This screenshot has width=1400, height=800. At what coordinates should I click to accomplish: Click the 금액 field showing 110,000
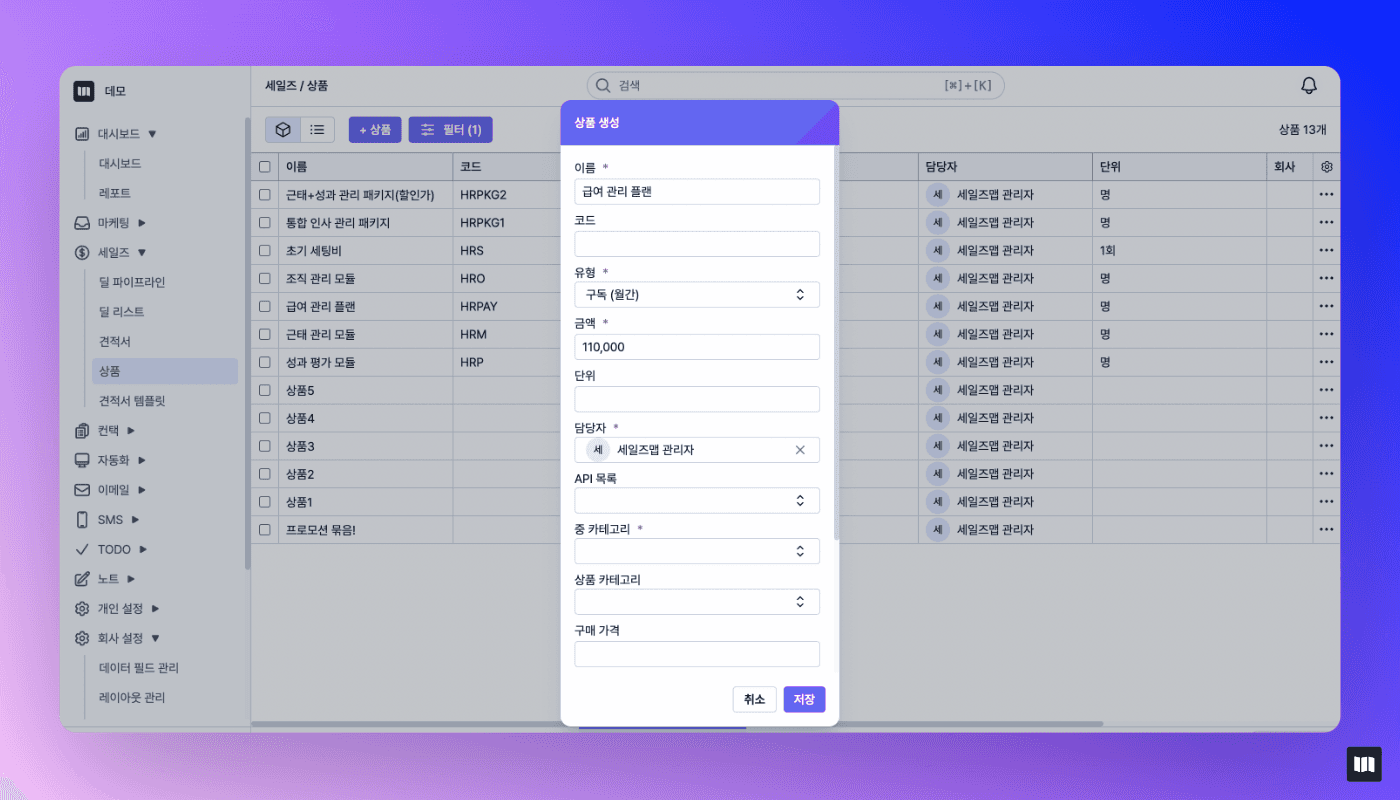coord(697,346)
